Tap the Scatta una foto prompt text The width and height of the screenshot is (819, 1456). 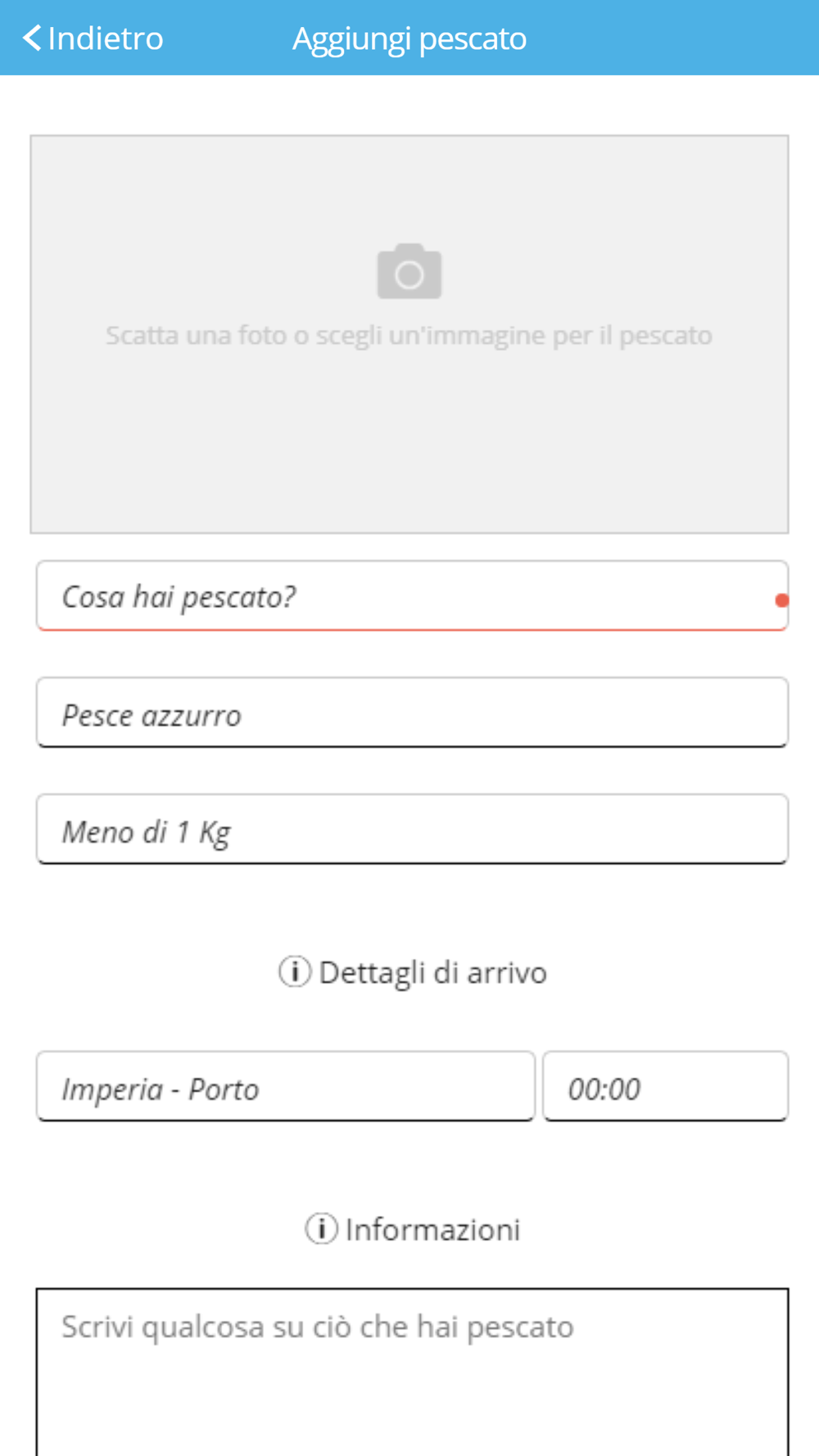(409, 335)
